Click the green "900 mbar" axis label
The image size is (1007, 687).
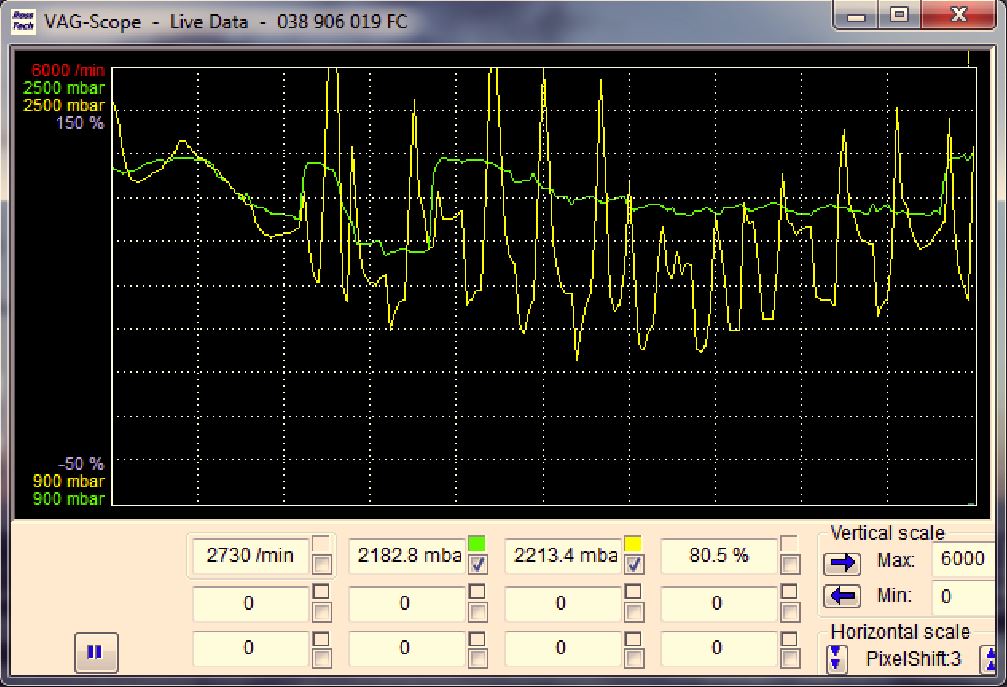[69, 498]
